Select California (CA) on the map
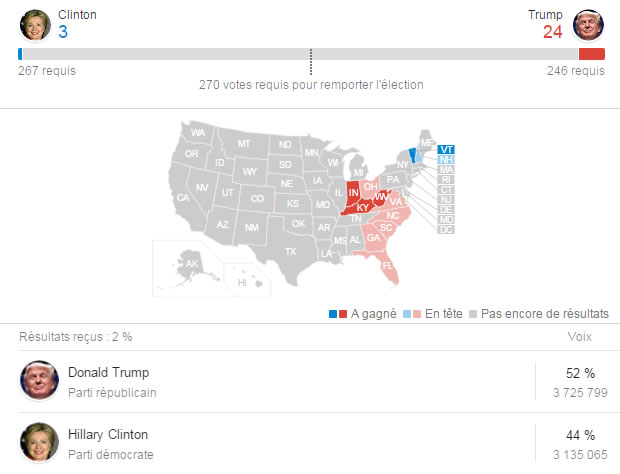This screenshot has width=620, height=474. pos(183,197)
